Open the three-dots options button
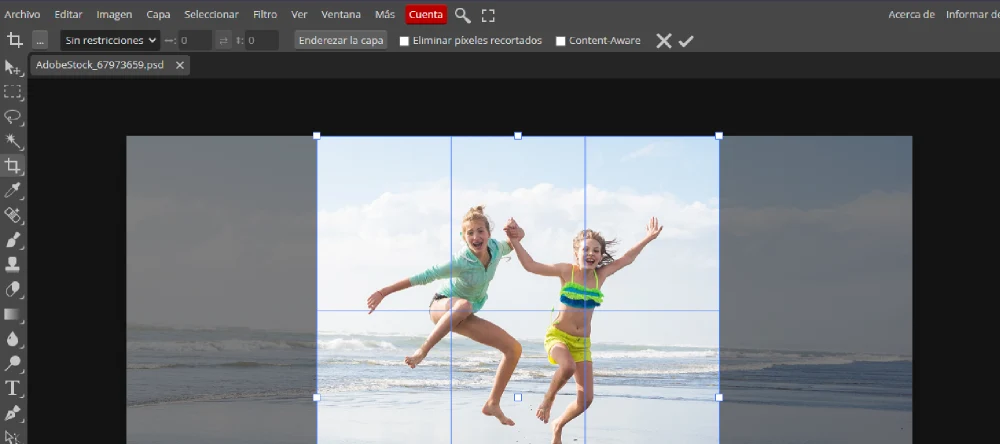The width and height of the screenshot is (1000, 444). pyautogui.click(x=40, y=40)
